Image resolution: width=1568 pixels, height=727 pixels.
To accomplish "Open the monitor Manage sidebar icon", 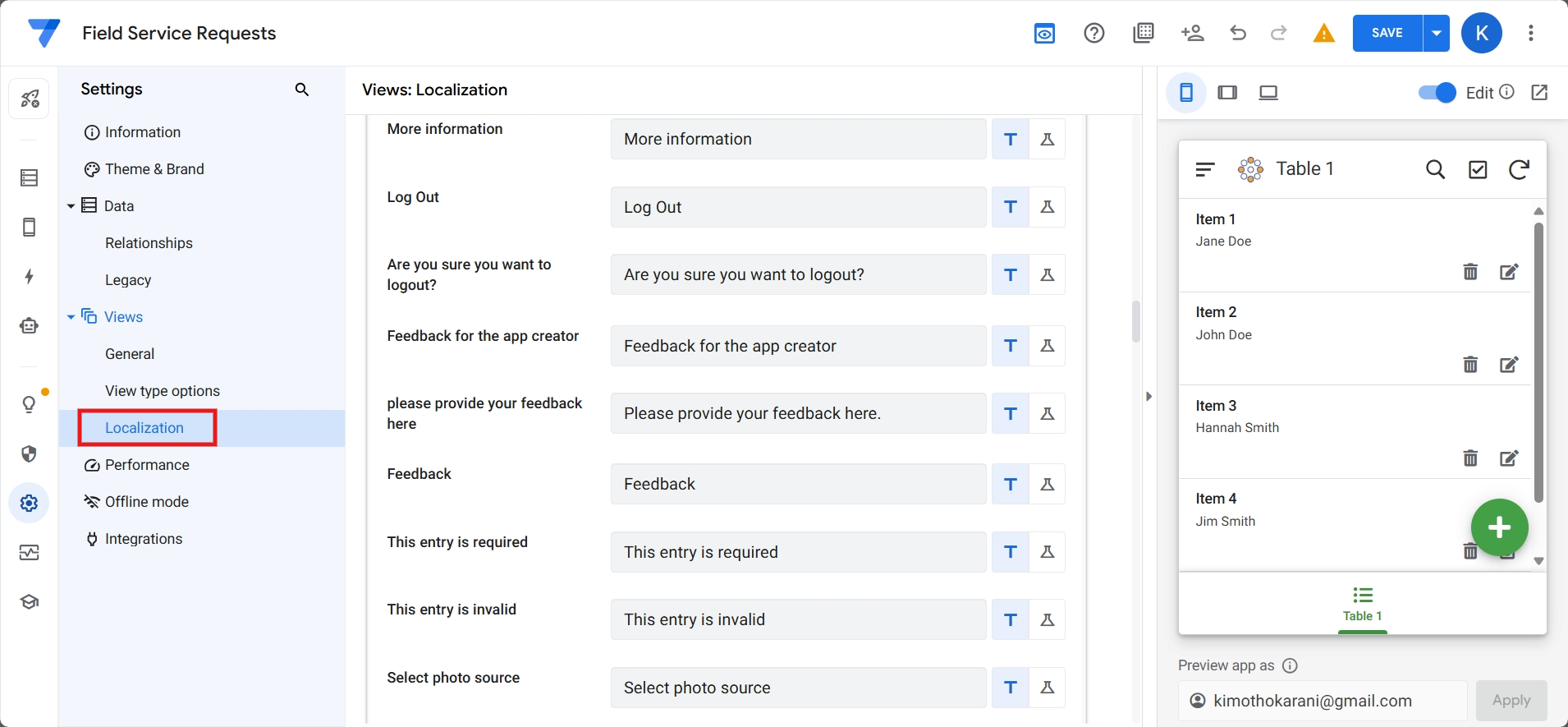I will tap(30, 553).
